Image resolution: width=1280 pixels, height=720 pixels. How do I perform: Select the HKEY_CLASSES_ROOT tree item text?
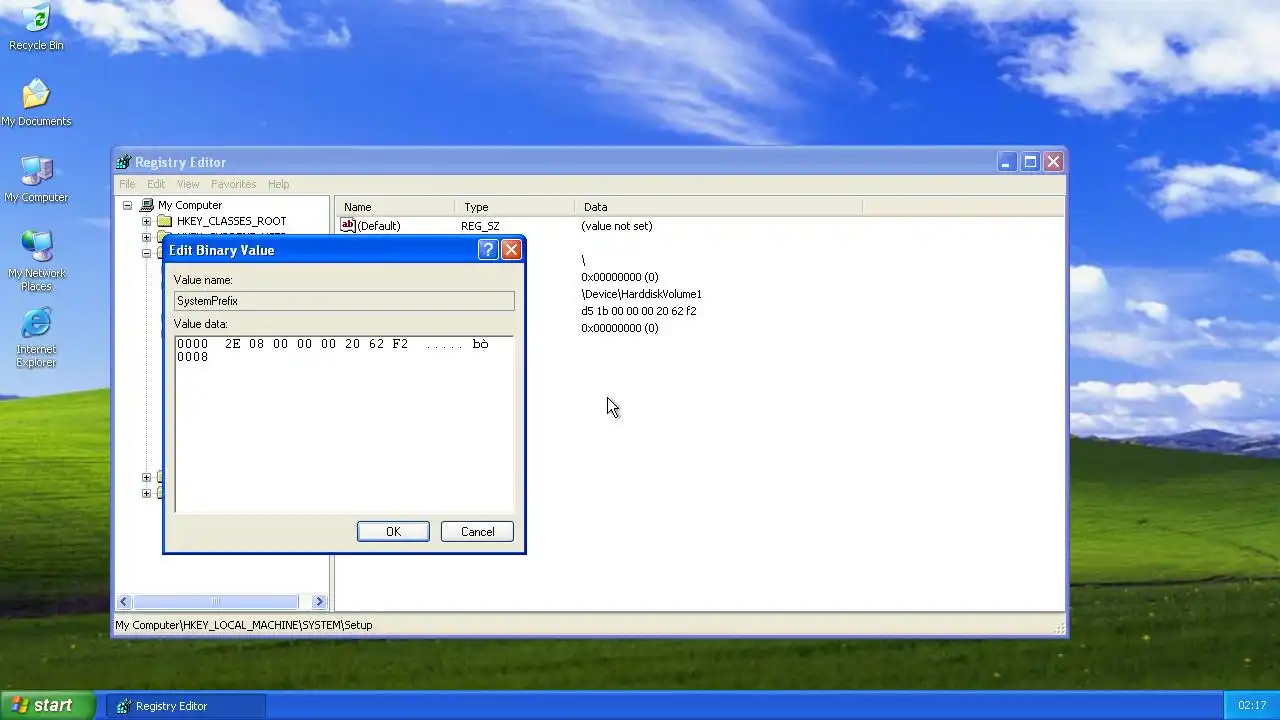point(231,221)
